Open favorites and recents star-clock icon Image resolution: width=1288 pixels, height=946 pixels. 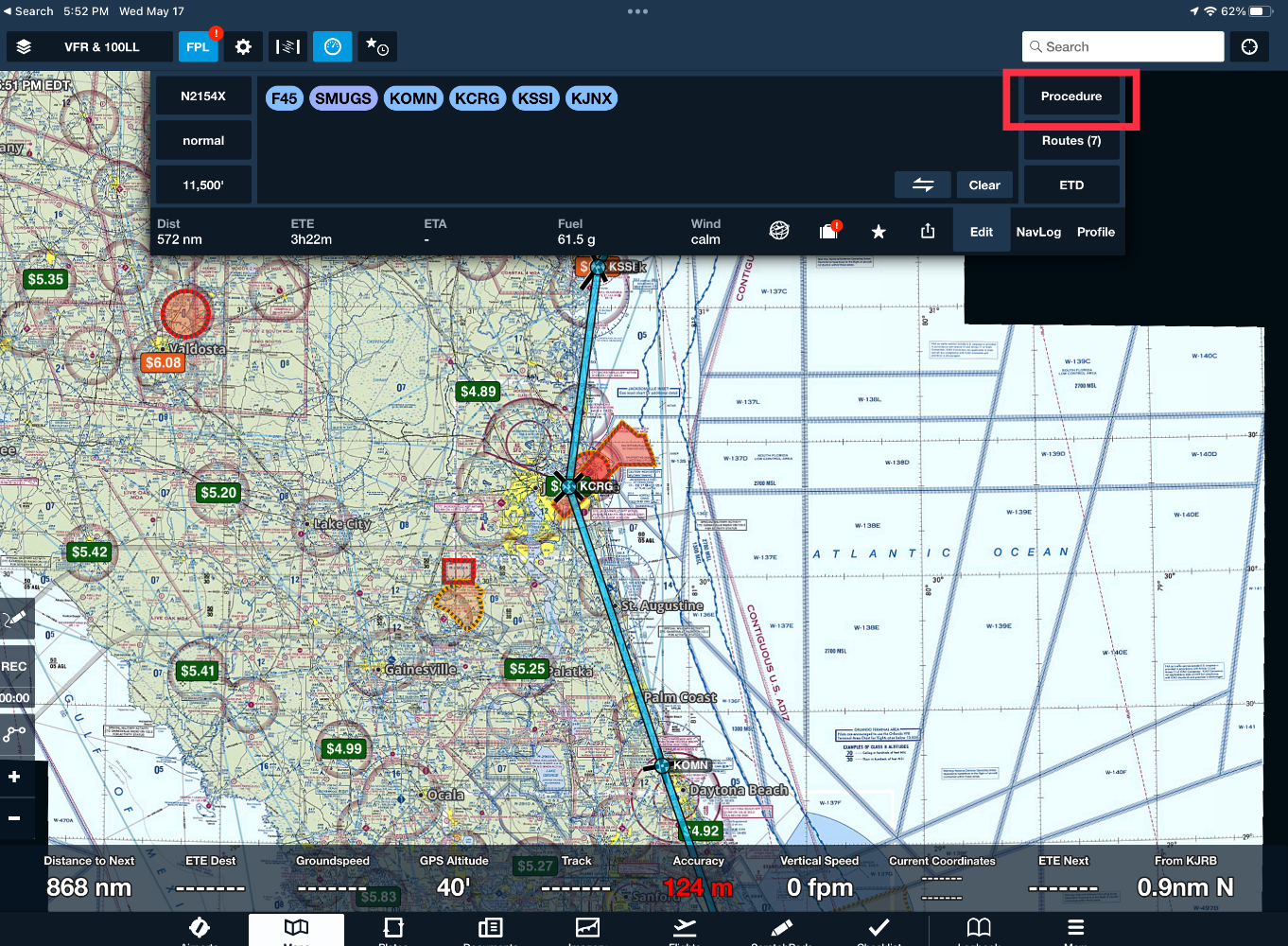(377, 46)
